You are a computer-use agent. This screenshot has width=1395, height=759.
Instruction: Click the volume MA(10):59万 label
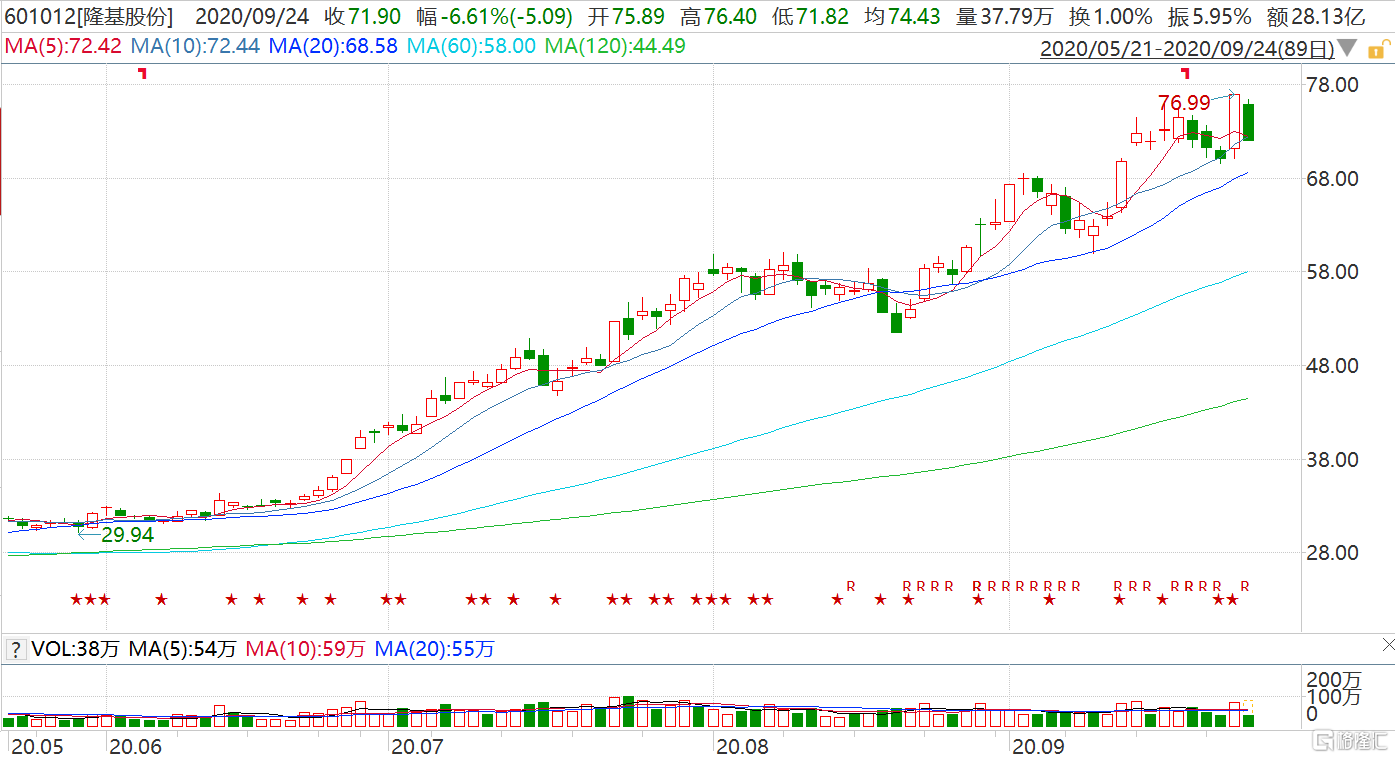coord(305,649)
